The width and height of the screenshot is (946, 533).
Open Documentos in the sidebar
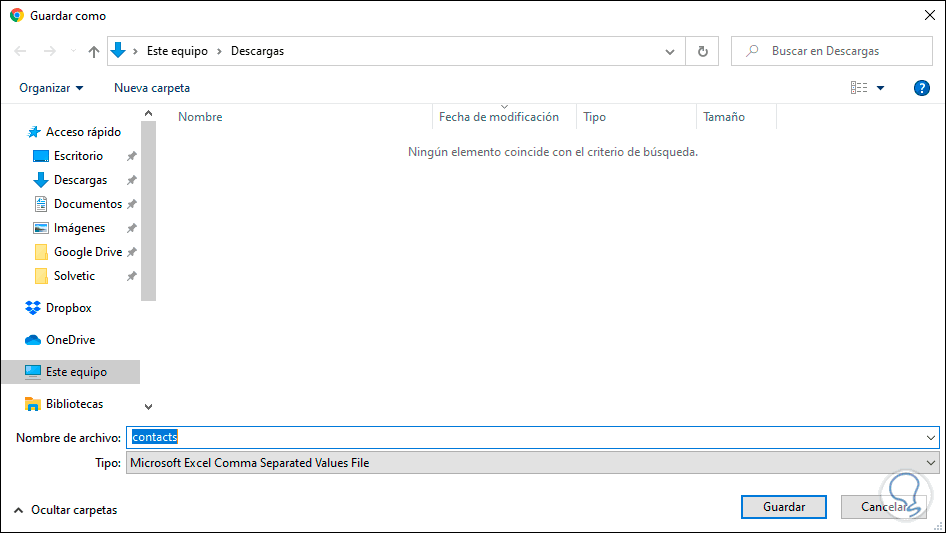click(x=88, y=204)
